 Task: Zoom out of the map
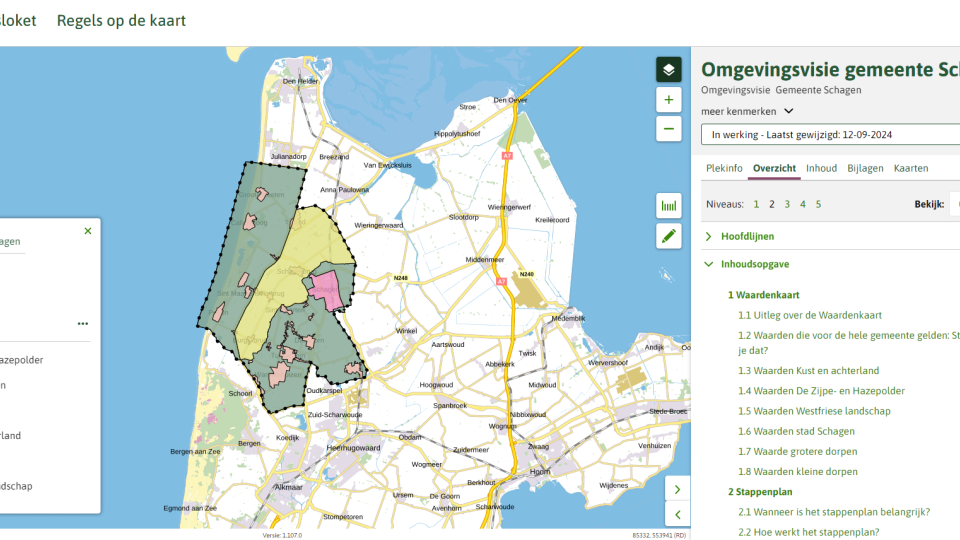(x=668, y=129)
